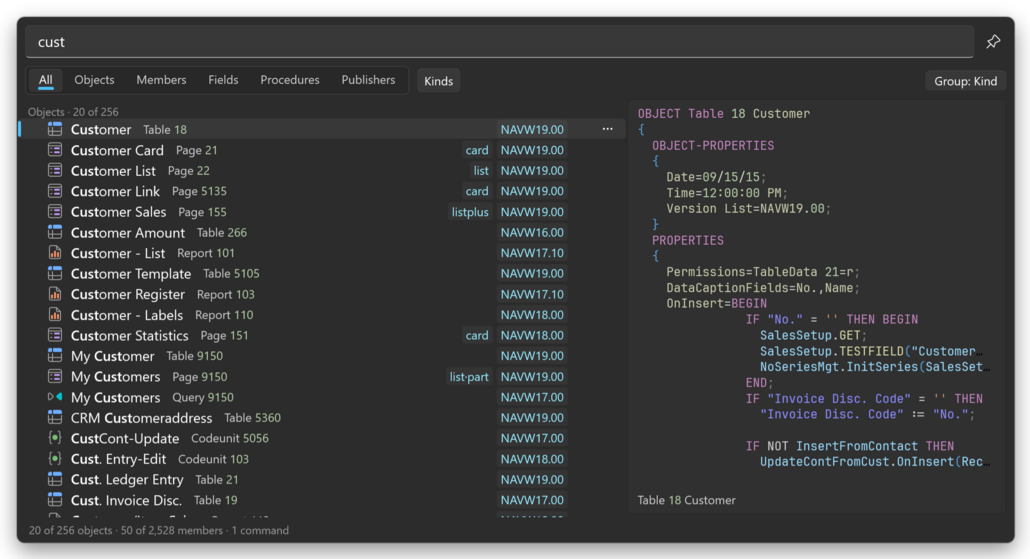Click the Table 18 Customer preview caption
The width and height of the screenshot is (1030, 559).
pyautogui.click(x=686, y=500)
